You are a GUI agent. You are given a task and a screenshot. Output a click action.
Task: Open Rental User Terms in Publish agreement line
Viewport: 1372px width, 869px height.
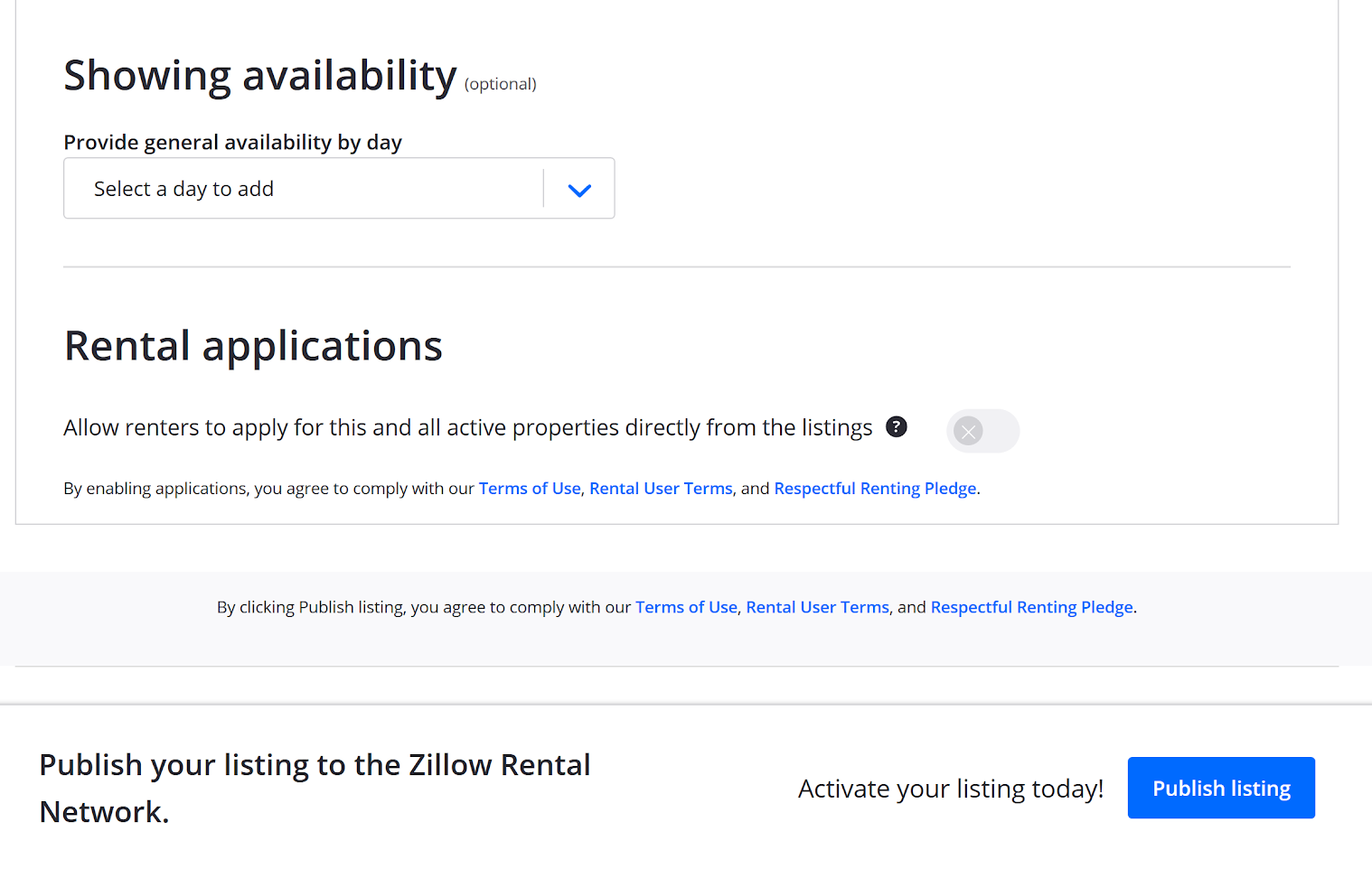coord(818,607)
